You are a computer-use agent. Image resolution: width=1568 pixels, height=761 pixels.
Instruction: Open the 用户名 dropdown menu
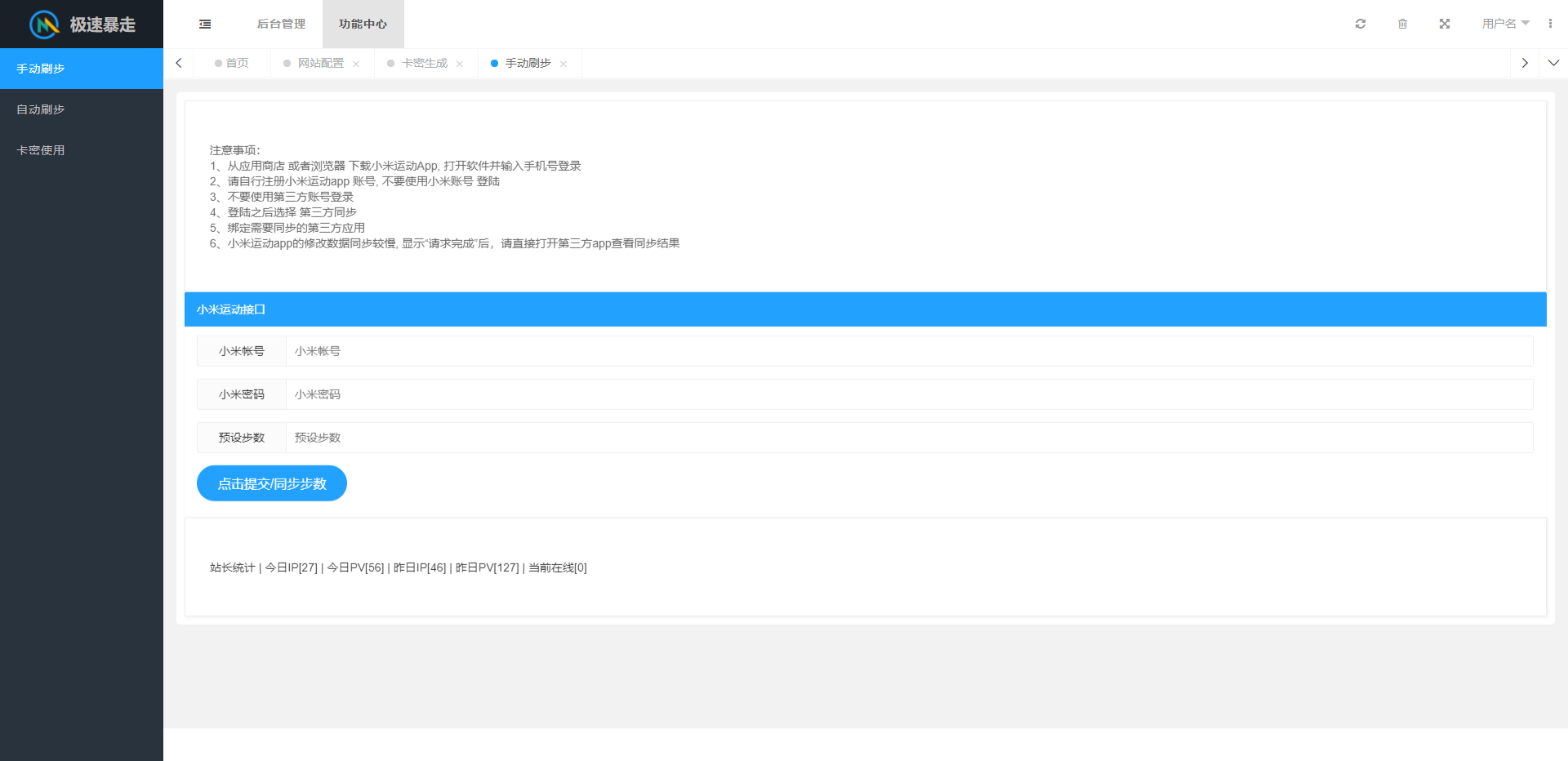[1505, 24]
